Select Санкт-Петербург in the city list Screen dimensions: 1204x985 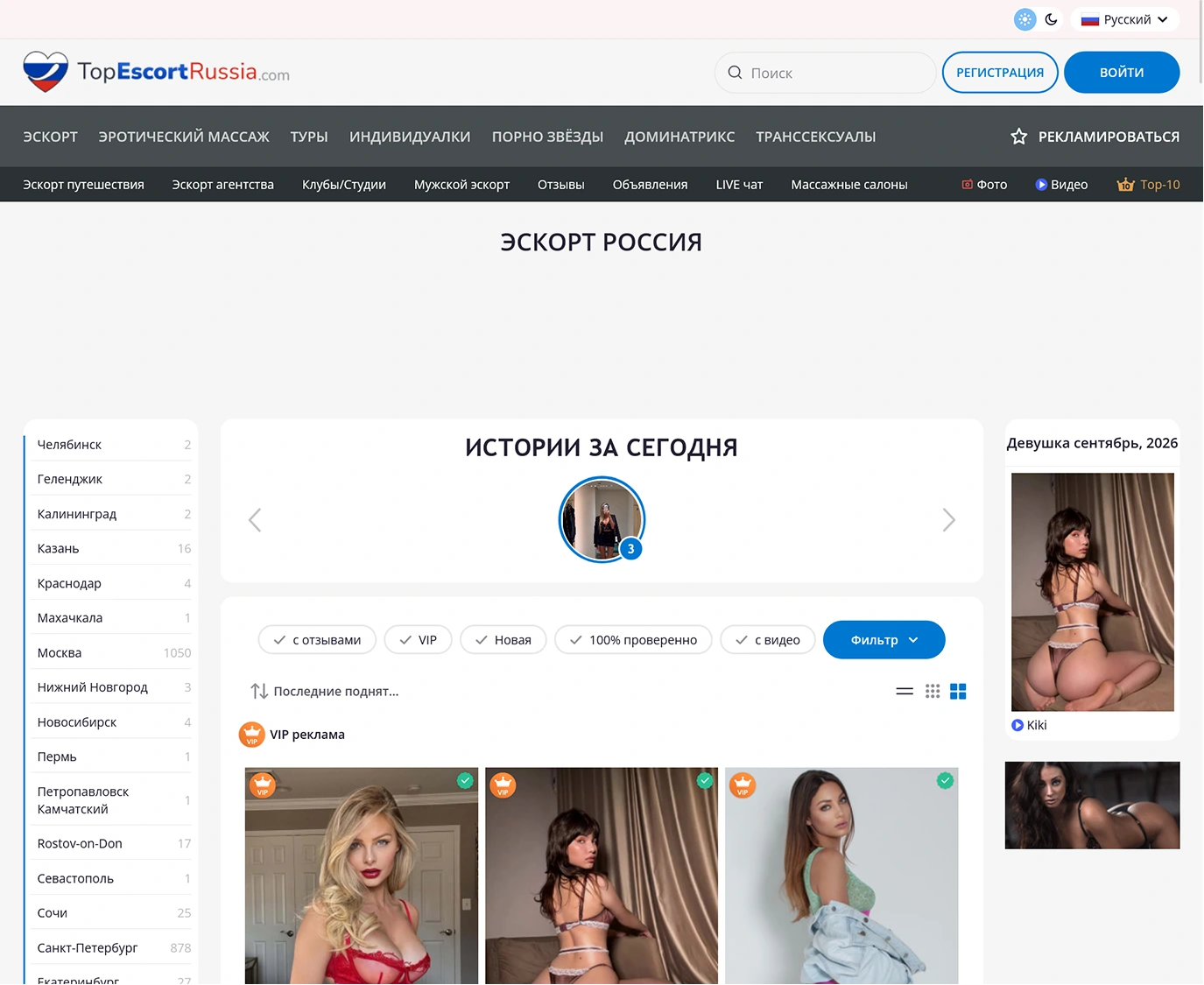114,948
